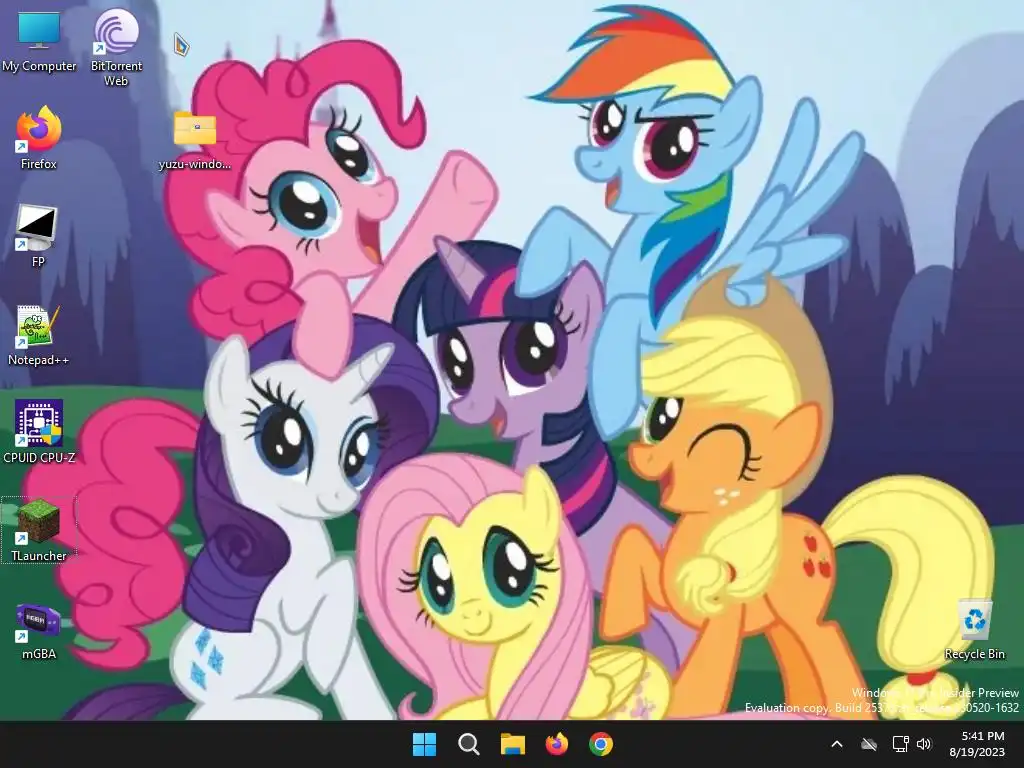Screen dimensions: 1024x768
Task: Click the 'TLauncher' label text
Action: pyautogui.click(x=39, y=556)
